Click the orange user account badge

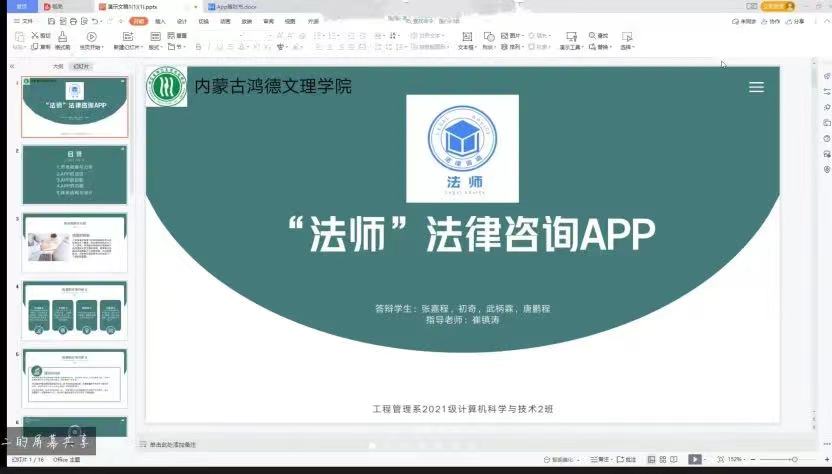777,6
